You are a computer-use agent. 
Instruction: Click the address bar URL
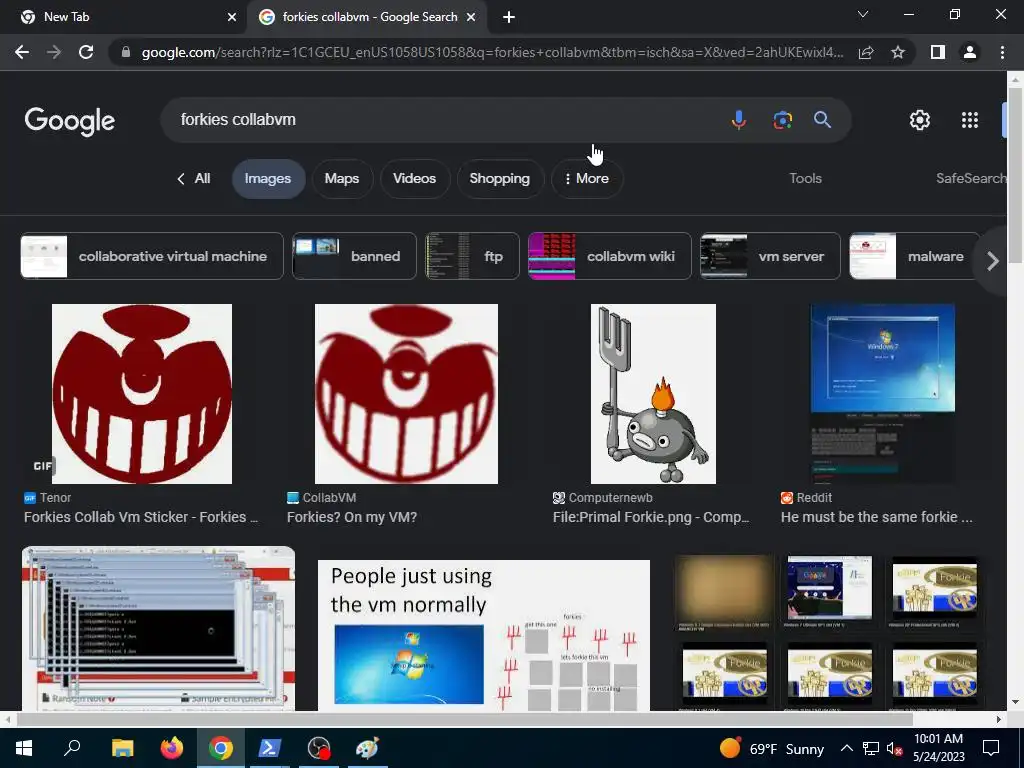point(492,52)
